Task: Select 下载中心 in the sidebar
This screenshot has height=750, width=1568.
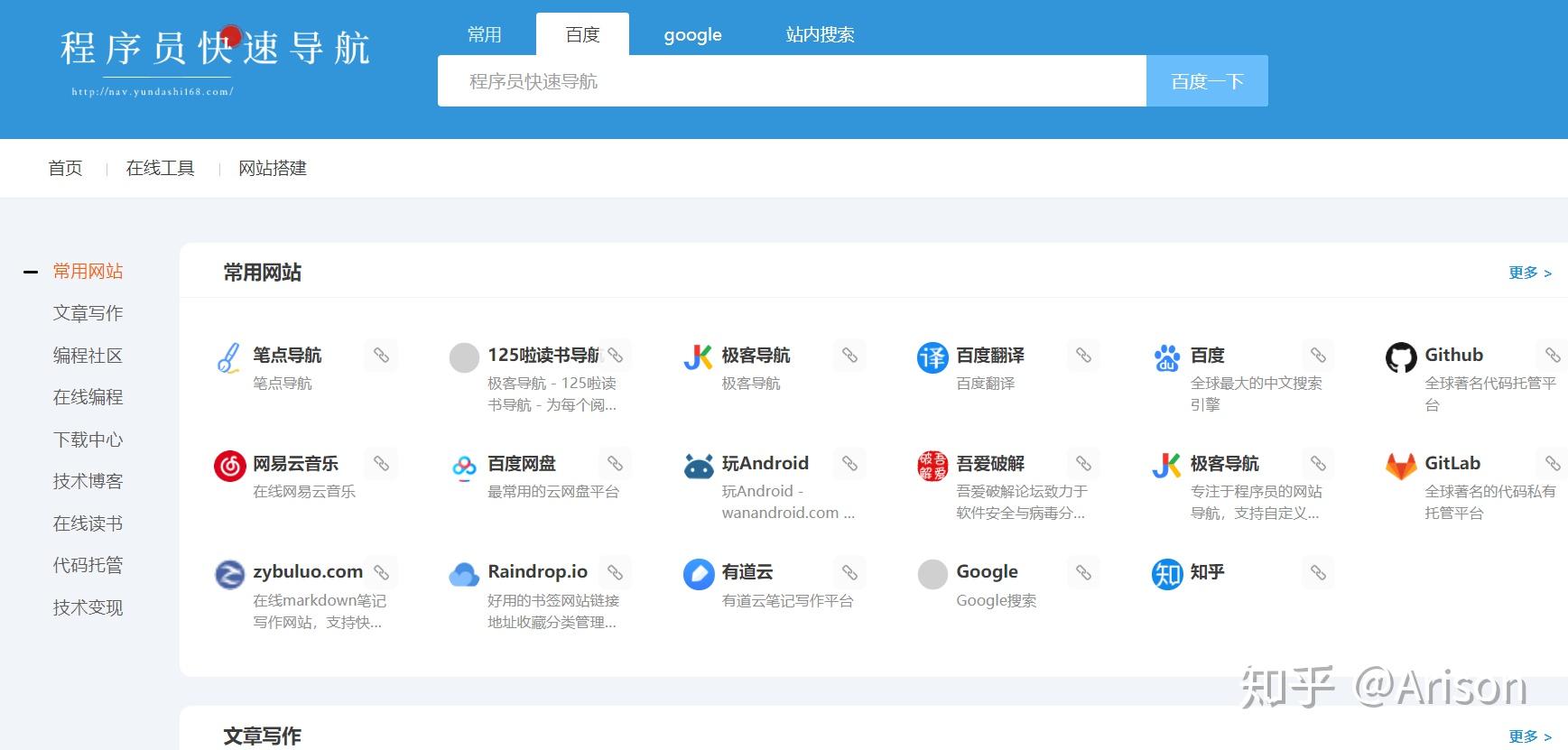Action: (88, 440)
